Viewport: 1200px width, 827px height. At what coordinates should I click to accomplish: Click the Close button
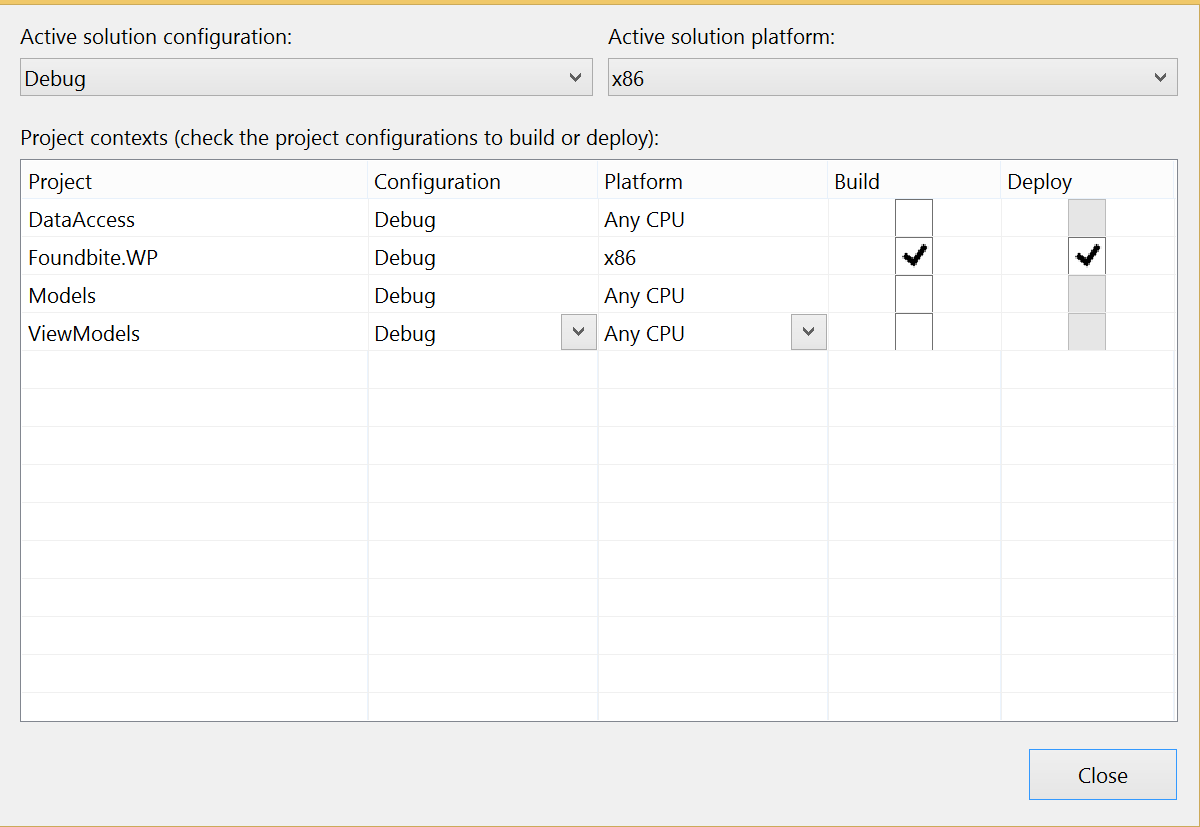click(x=1102, y=775)
